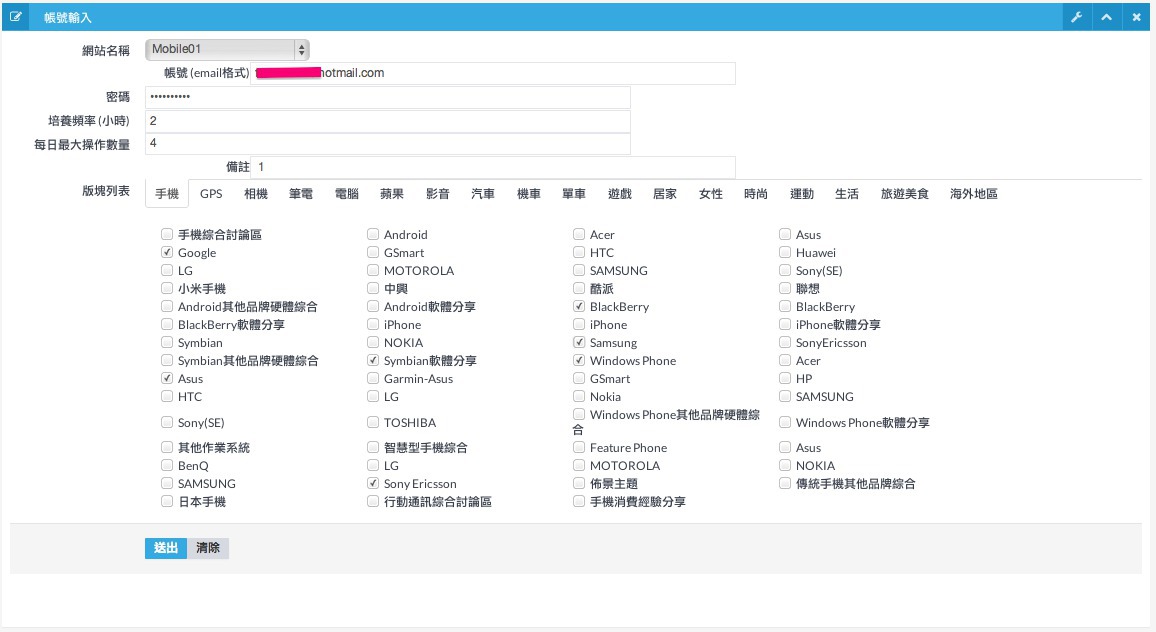Open the 機車 tab

pos(529,194)
